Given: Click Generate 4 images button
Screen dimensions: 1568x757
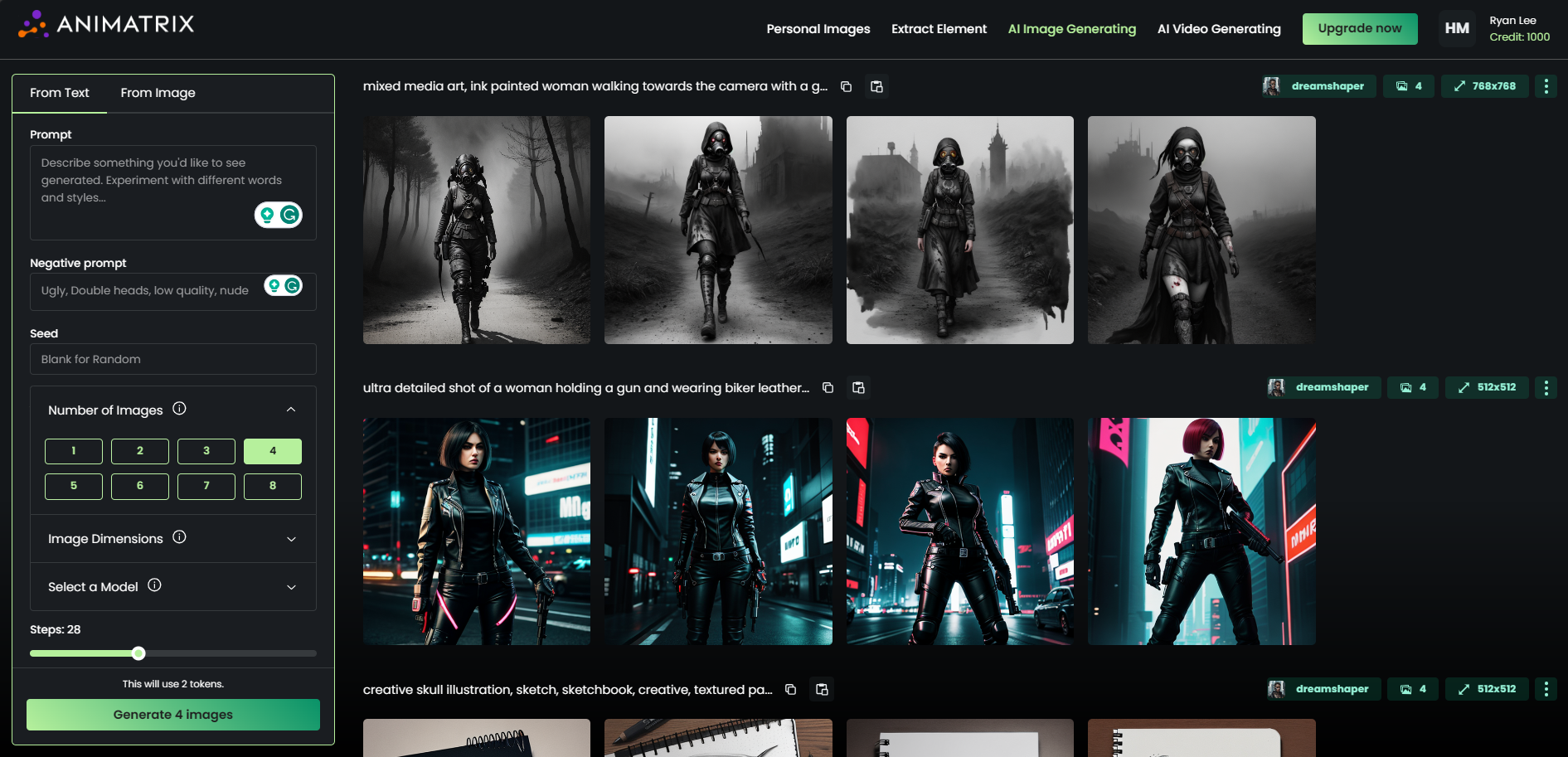Looking at the screenshot, I should 173,715.
